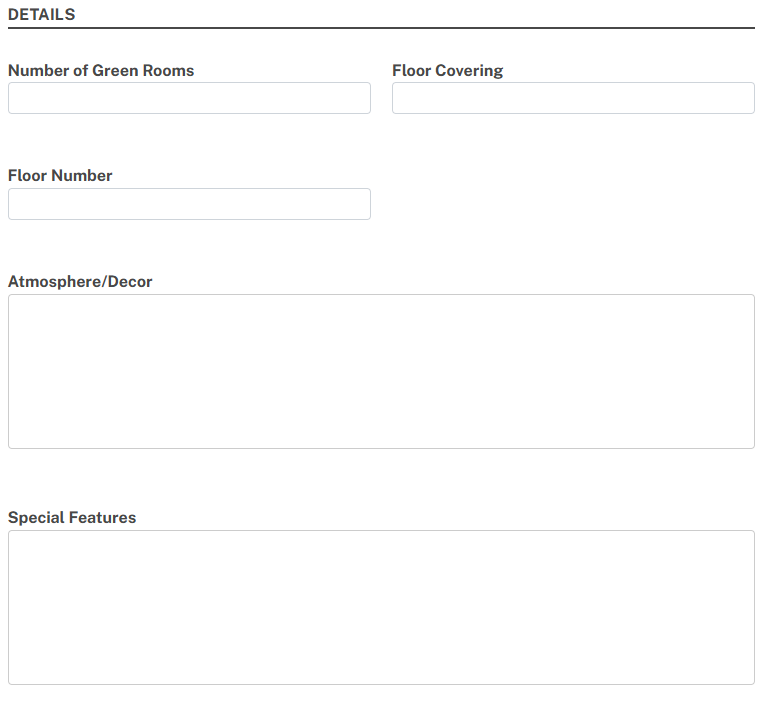Select the "Floor Number" label
Image resolution: width=775 pixels, height=702 pixels.
[60, 175]
